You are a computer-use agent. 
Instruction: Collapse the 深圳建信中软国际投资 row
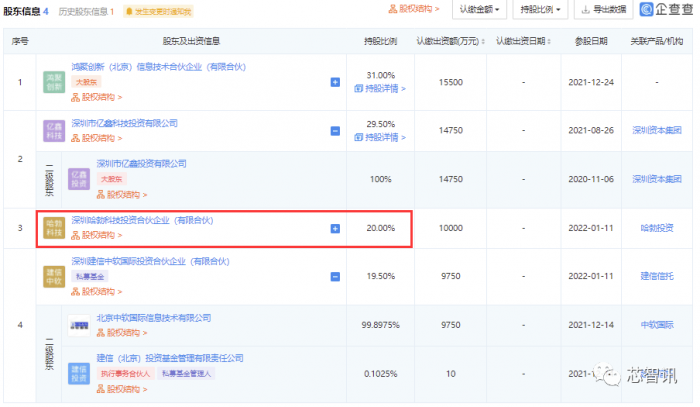pos(335,277)
